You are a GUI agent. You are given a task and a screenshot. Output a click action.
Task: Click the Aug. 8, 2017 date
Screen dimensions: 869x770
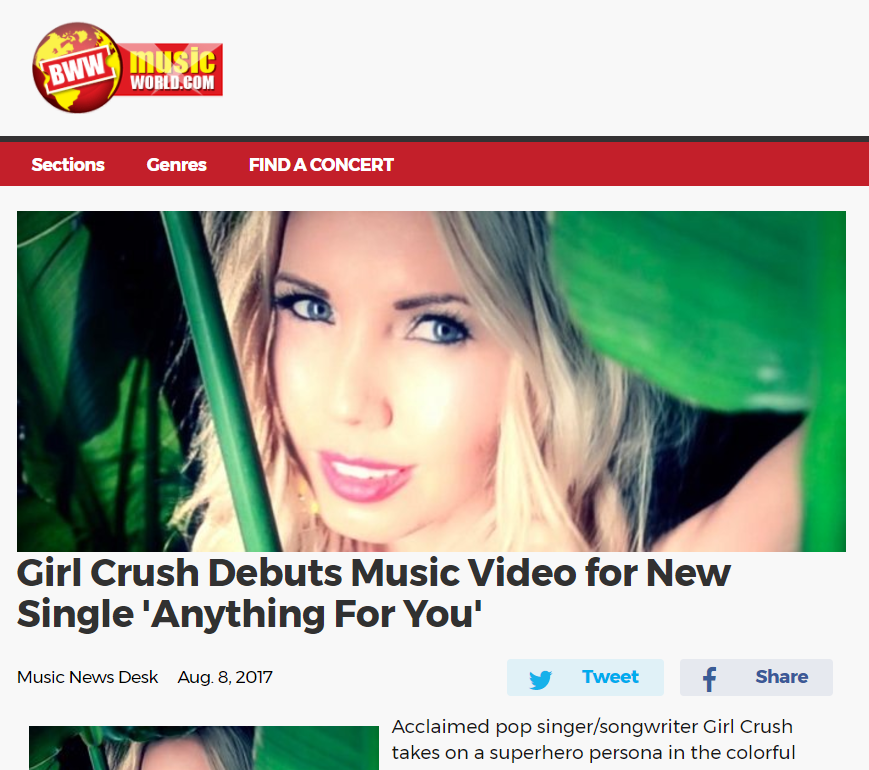coord(225,677)
